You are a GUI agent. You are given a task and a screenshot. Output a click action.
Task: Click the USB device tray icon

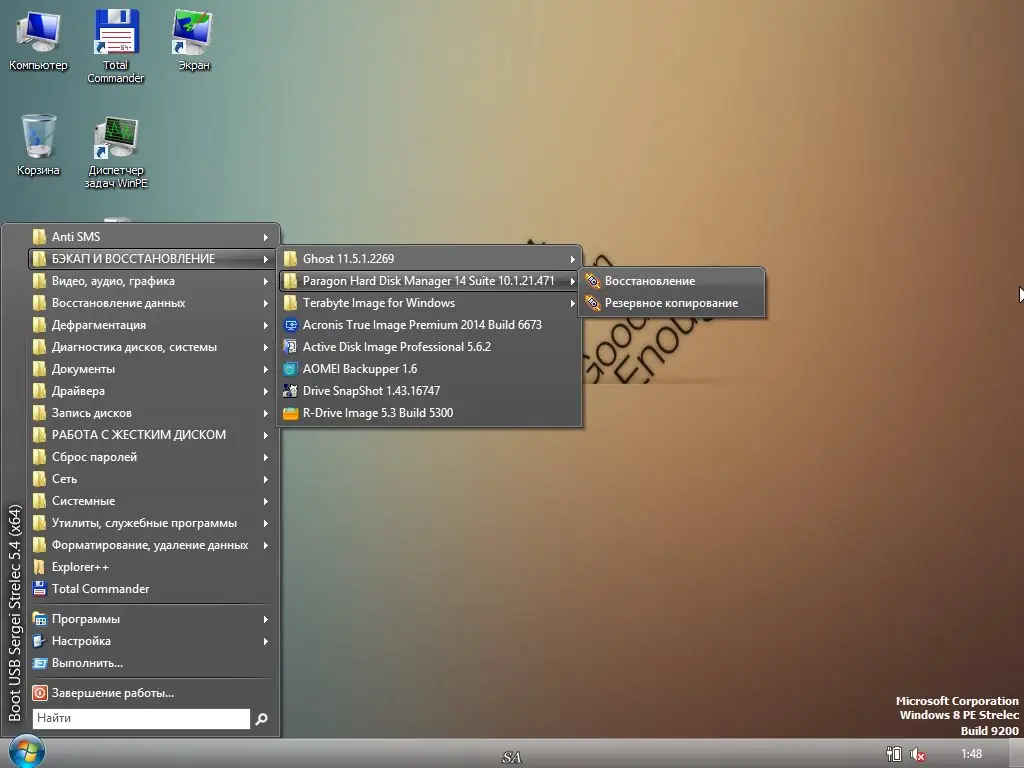[x=893, y=754]
